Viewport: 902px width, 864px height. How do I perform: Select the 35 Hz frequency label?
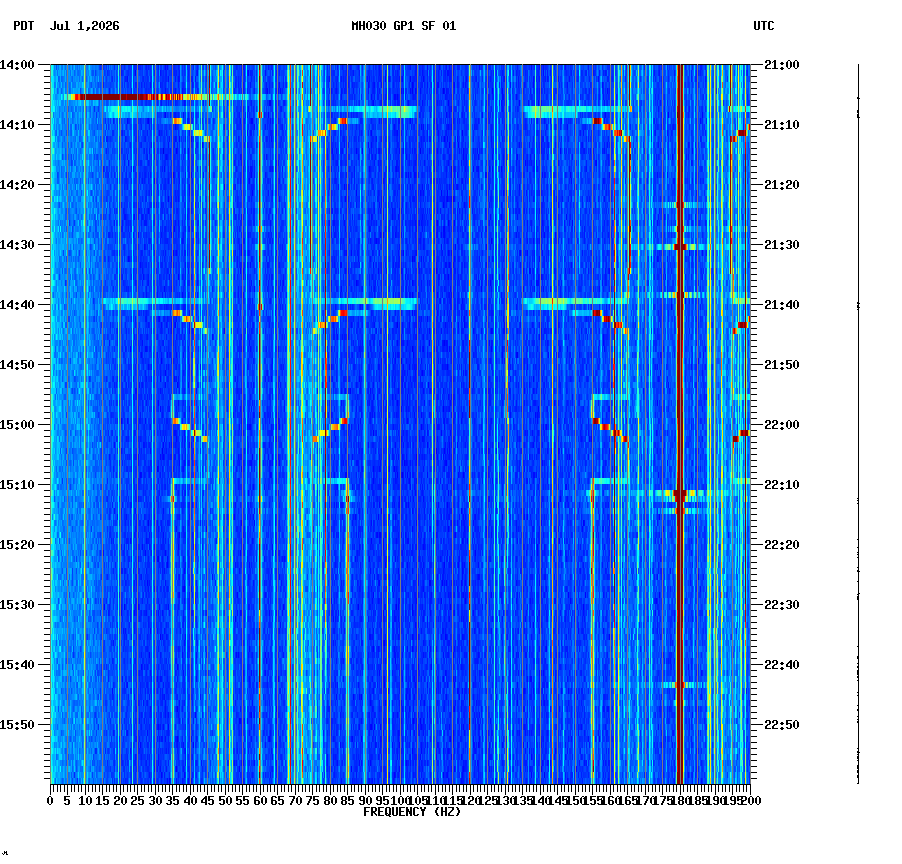coord(173,801)
